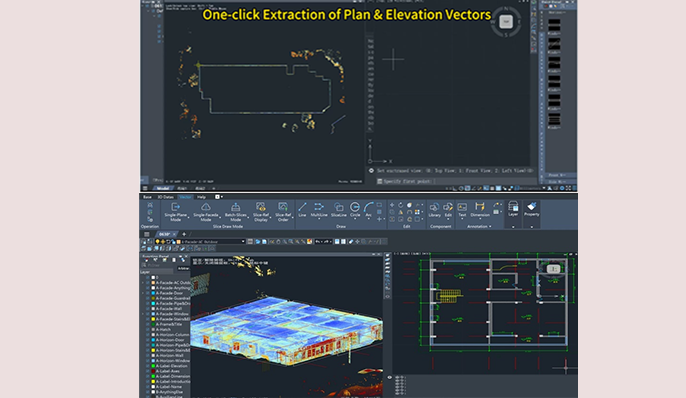
Task: Toggle visibility checkbox of A-Facade-Door layer
Action: (148, 293)
